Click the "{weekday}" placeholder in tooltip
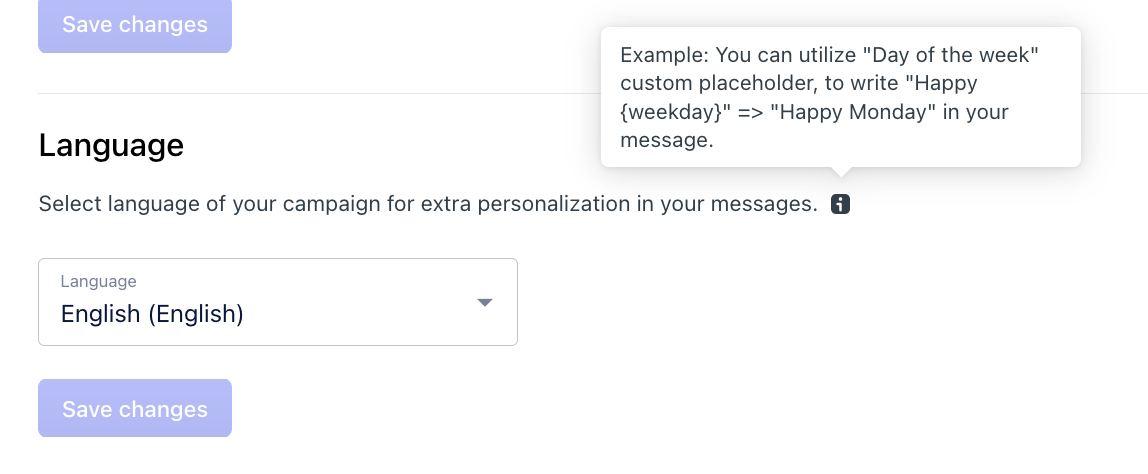Screen dimensions: 1148x474 (x=671, y=112)
